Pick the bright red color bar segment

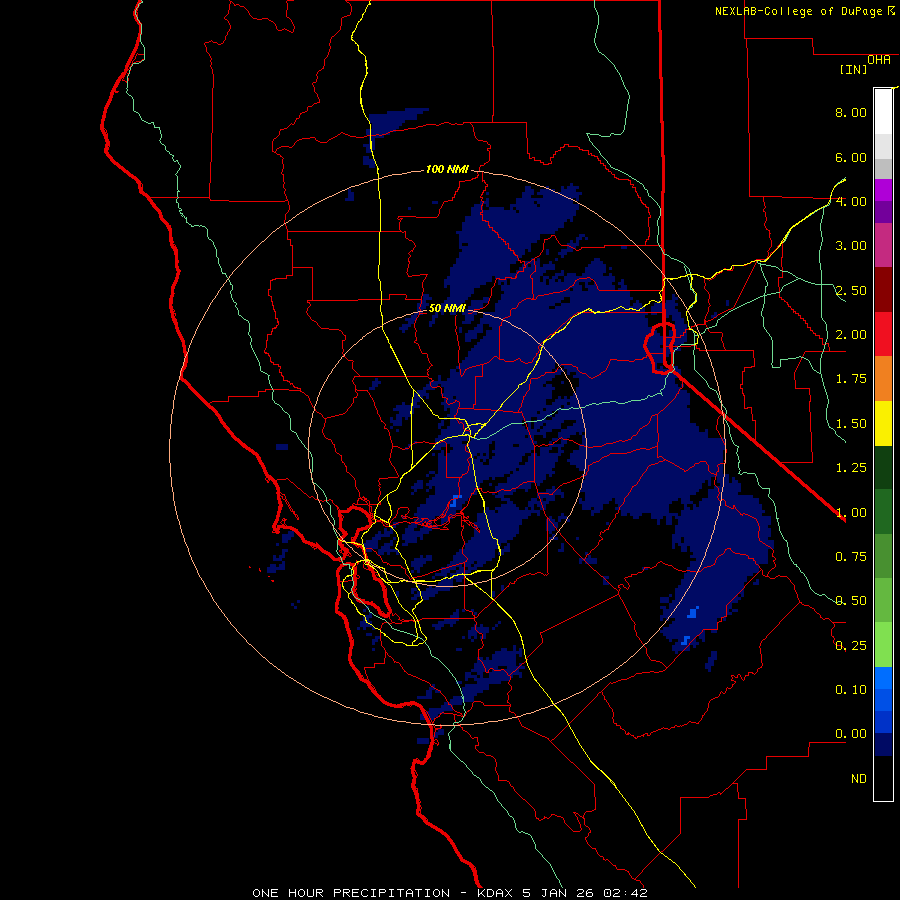[x=883, y=334]
